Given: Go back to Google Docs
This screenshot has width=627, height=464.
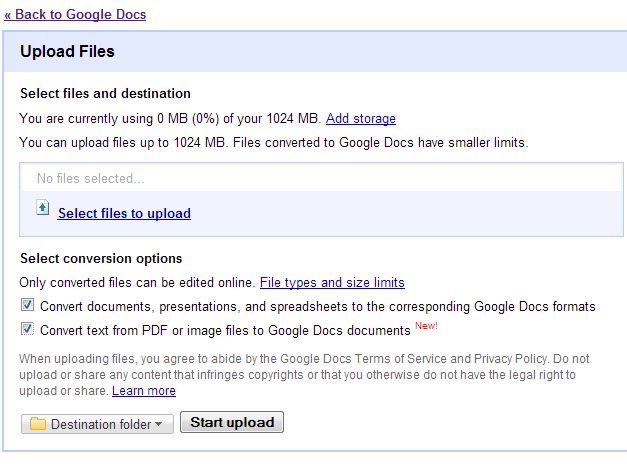Looking at the screenshot, I should click(75, 14).
